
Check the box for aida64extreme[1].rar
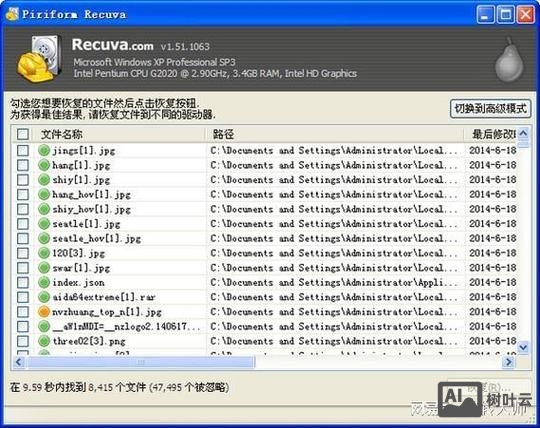23,297
